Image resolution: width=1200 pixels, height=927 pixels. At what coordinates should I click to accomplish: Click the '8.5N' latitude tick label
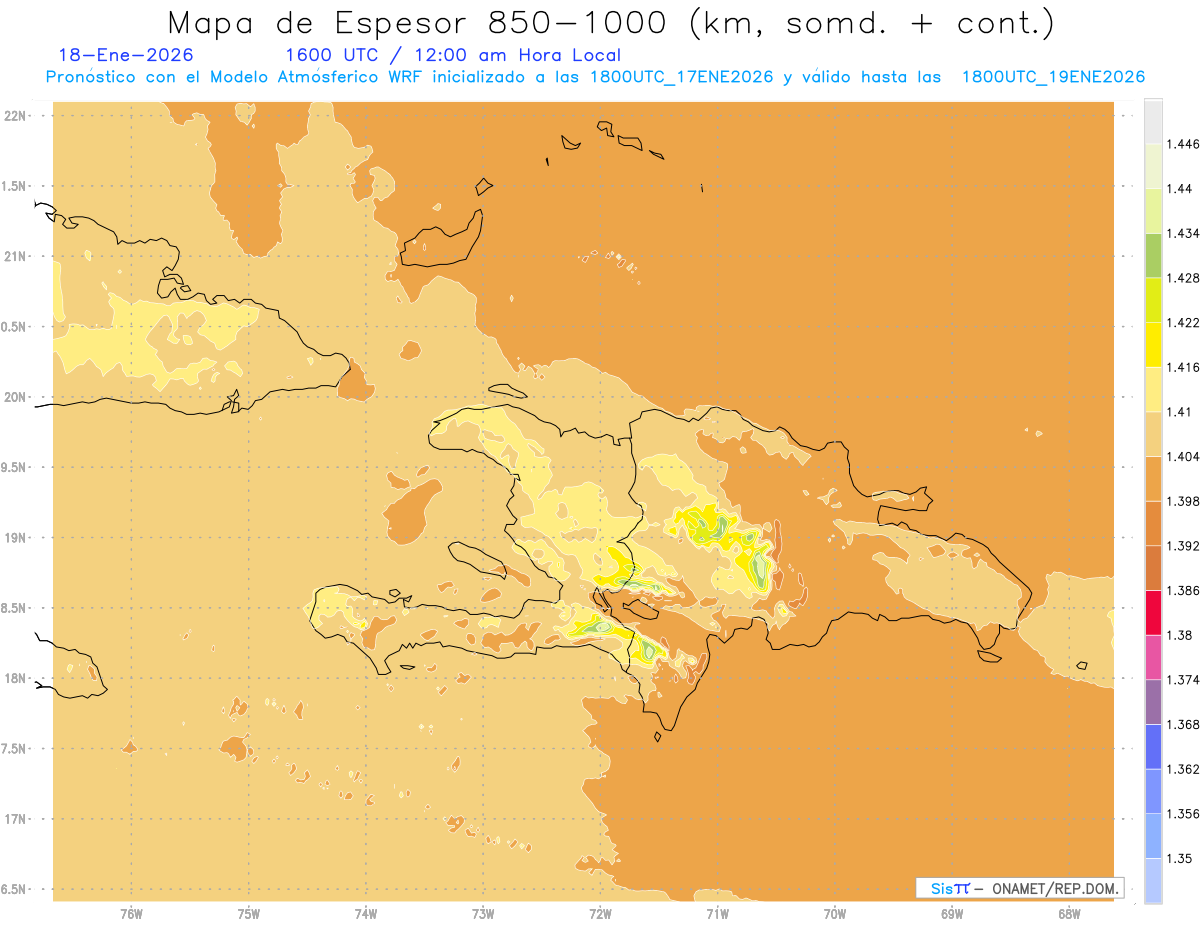pyautogui.click(x=15, y=608)
